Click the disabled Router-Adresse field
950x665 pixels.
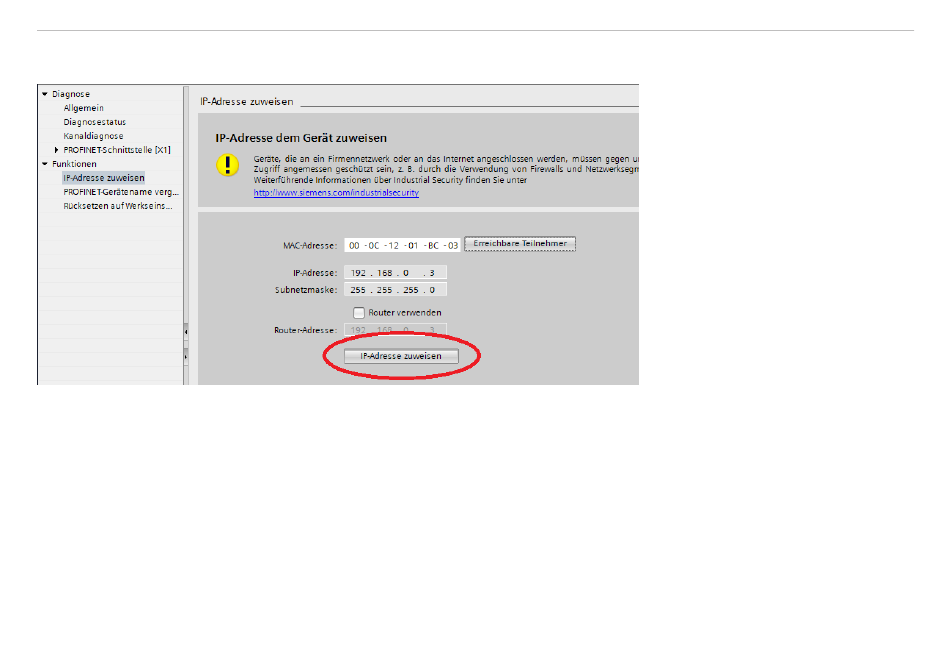pyautogui.click(x=395, y=330)
